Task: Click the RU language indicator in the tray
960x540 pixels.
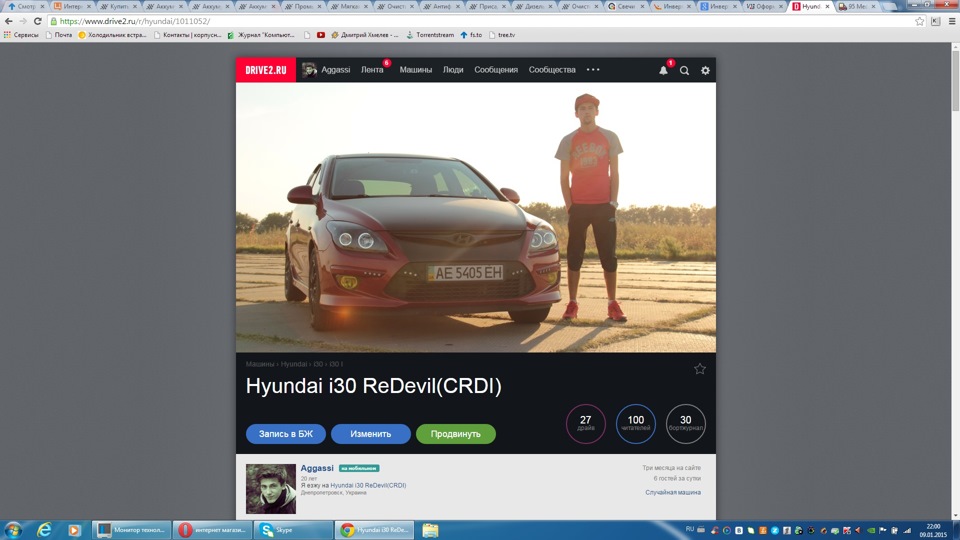Action: [690, 529]
